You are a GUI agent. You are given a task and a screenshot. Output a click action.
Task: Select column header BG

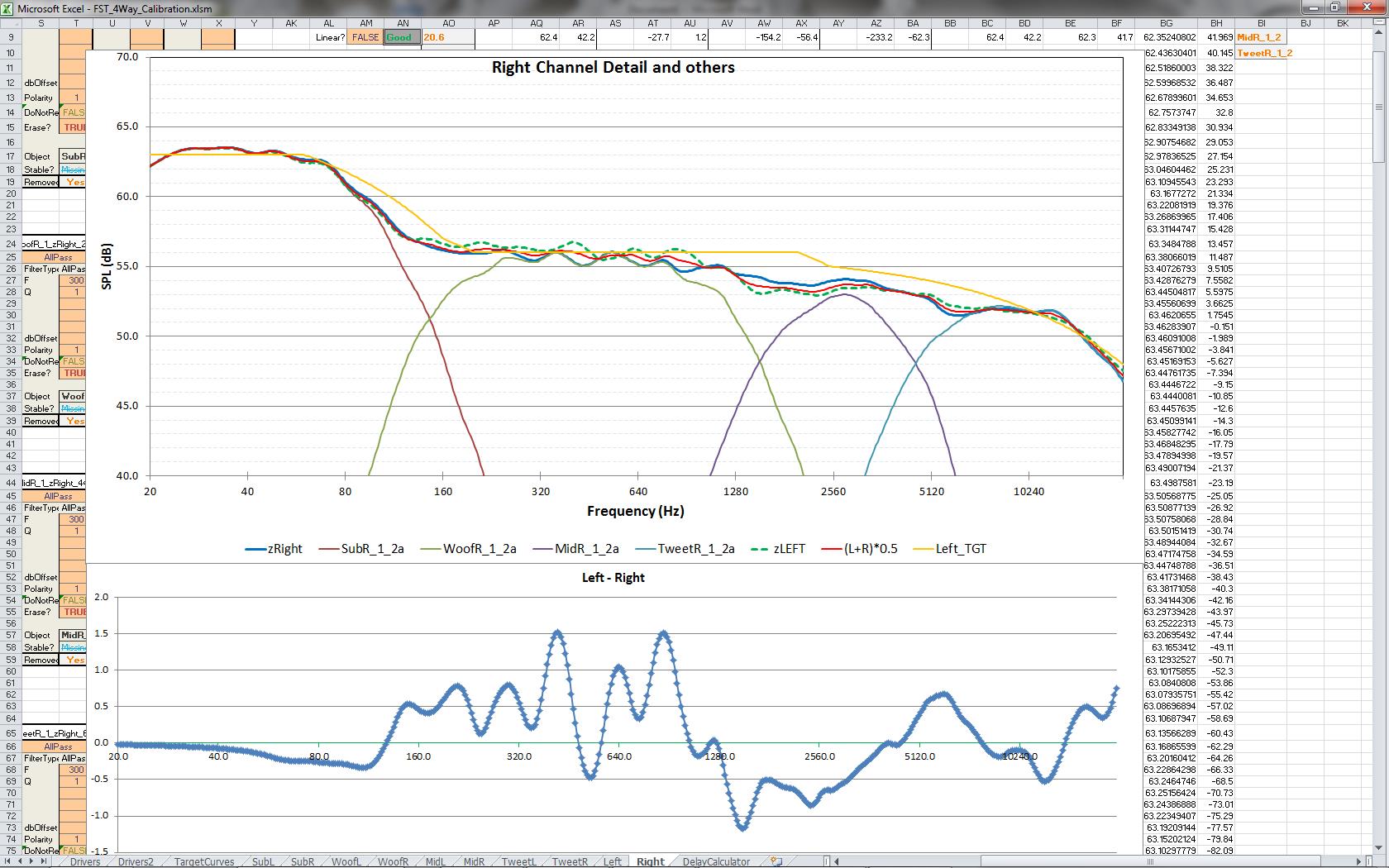pyautogui.click(x=1166, y=23)
